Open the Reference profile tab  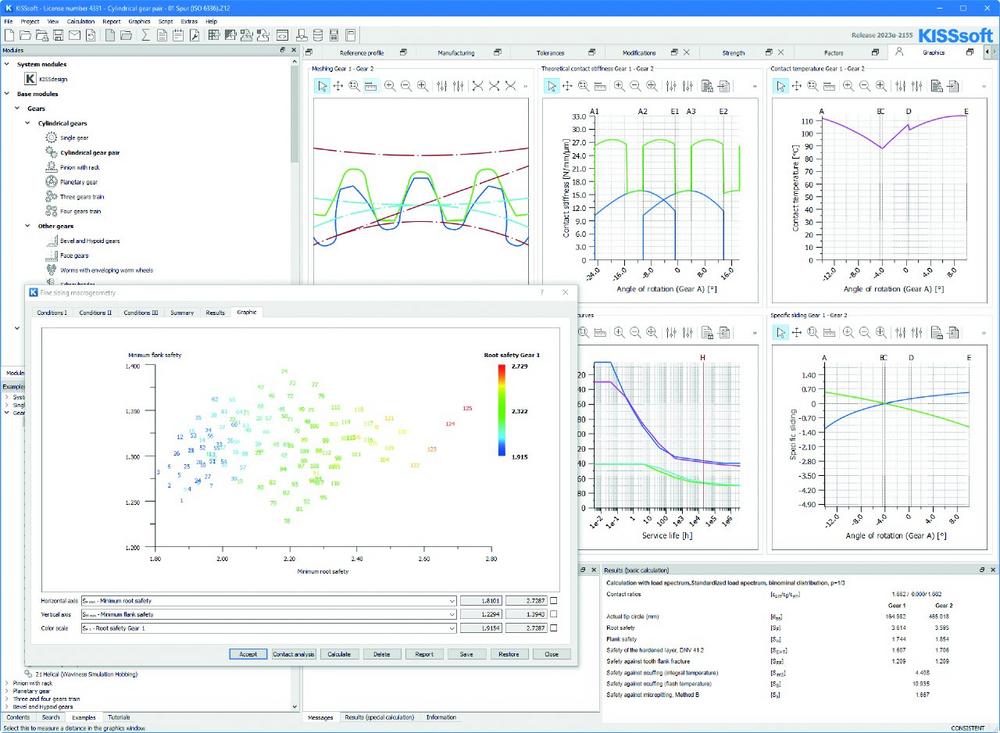(362, 53)
